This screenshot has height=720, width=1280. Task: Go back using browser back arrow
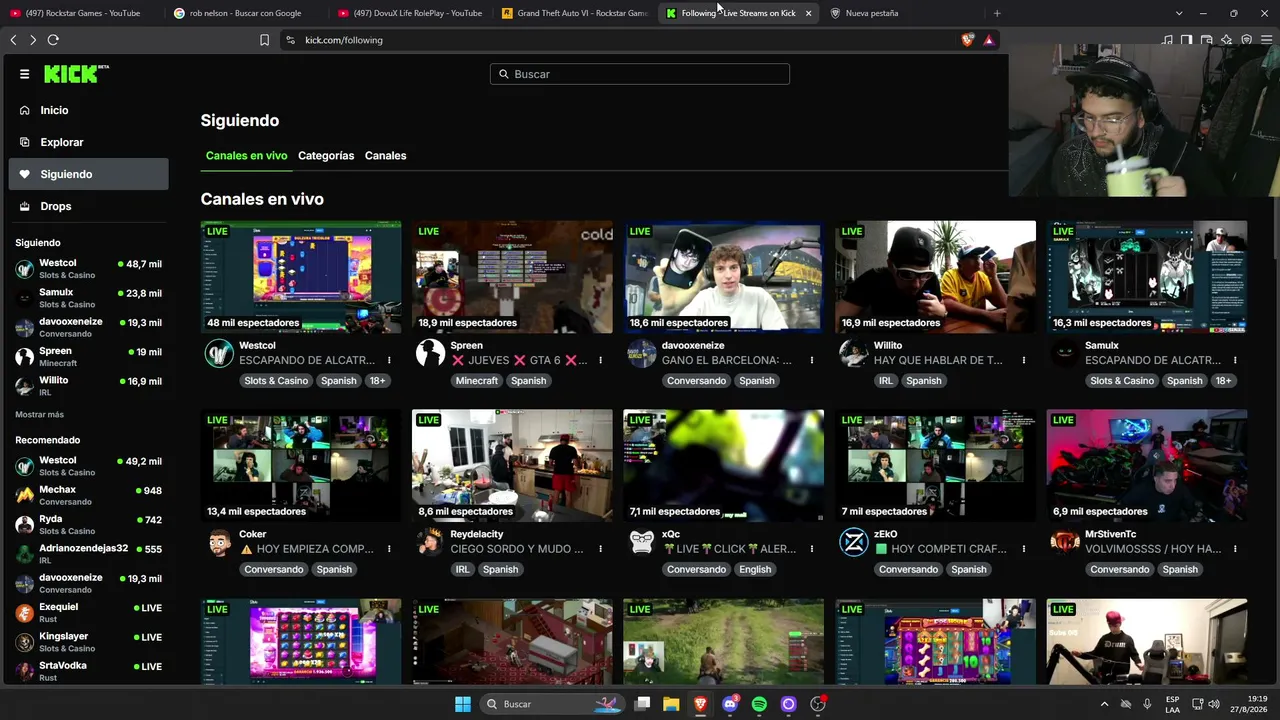(13, 40)
